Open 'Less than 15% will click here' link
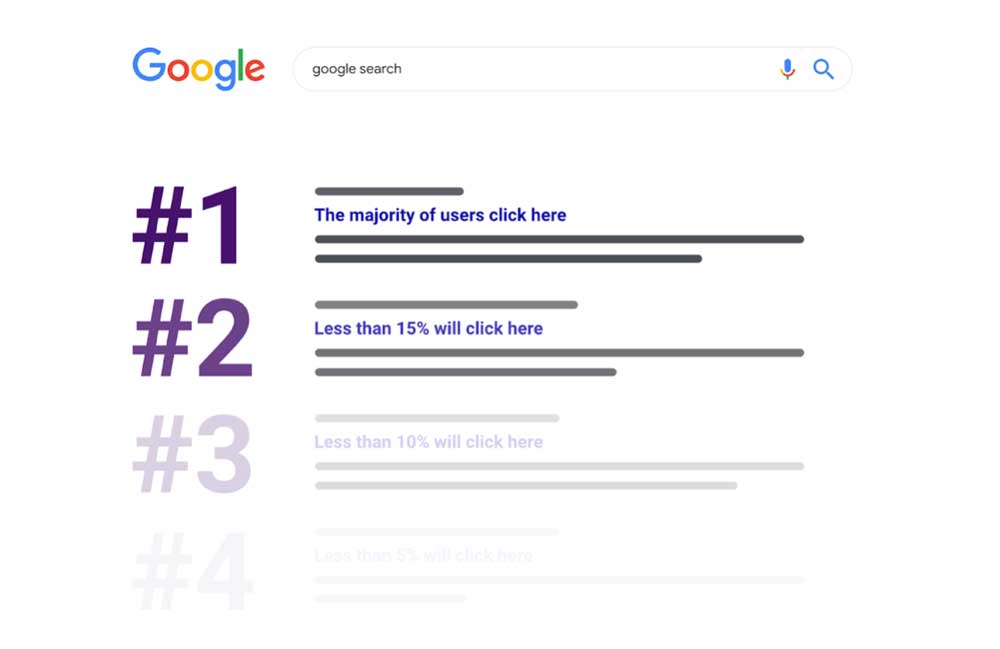This screenshot has height=649, width=1000. (429, 328)
